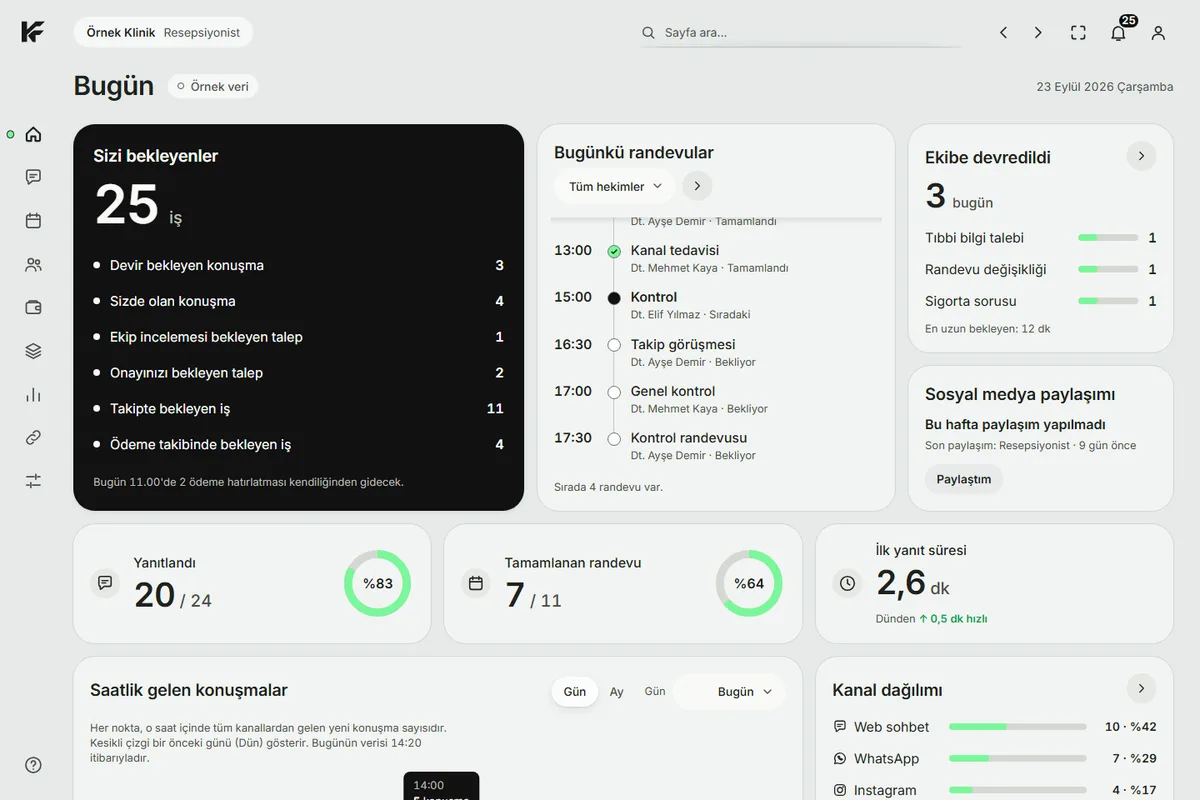Click the Kanal tedavisi appointment title
This screenshot has height=800, width=1200.
(675, 250)
